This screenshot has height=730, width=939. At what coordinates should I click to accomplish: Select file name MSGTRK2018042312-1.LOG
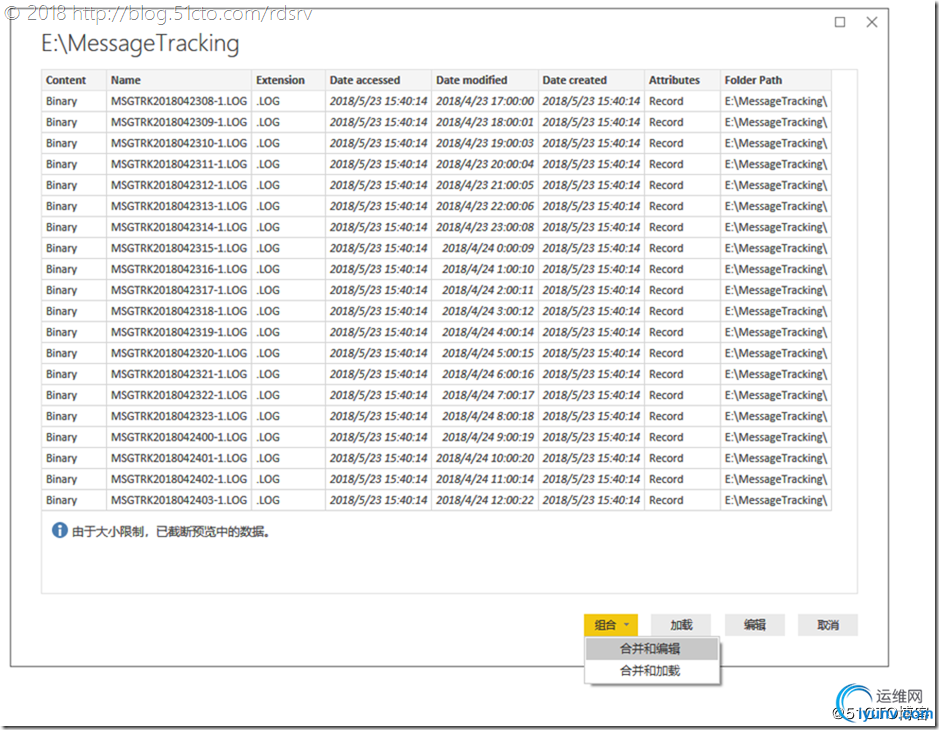pyautogui.click(x=178, y=185)
